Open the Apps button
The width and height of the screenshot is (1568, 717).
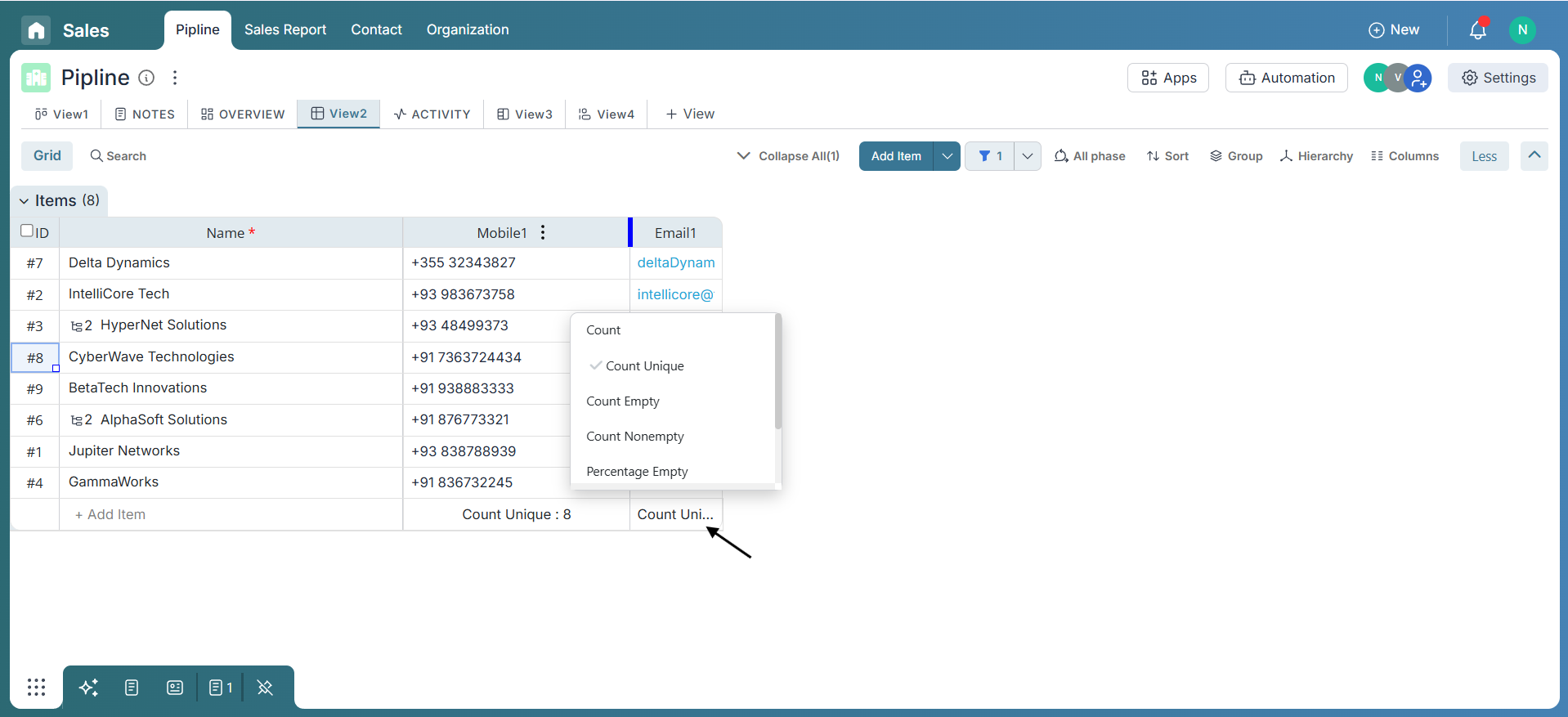1168,78
